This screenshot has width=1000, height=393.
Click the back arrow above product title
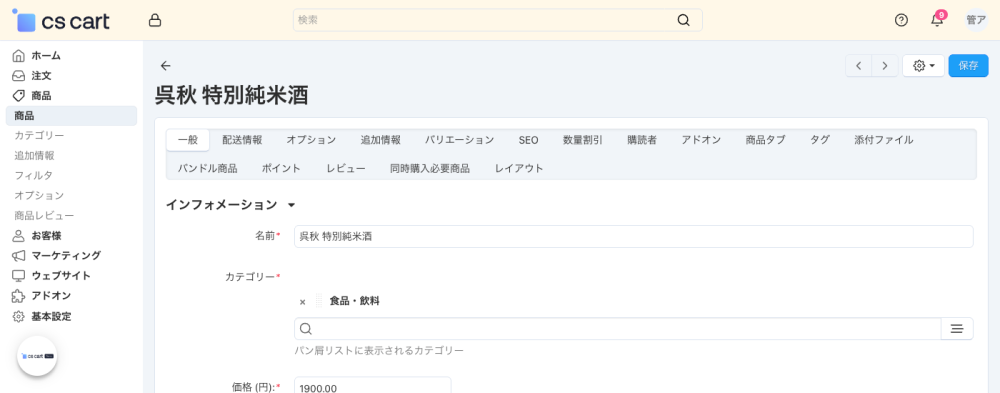click(166, 66)
